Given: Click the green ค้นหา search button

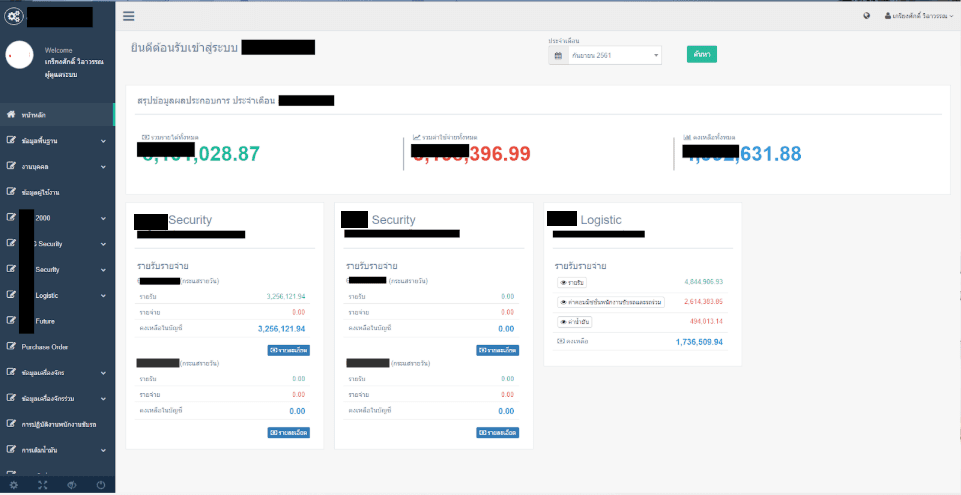Looking at the screenshot, I should (701, 55).
